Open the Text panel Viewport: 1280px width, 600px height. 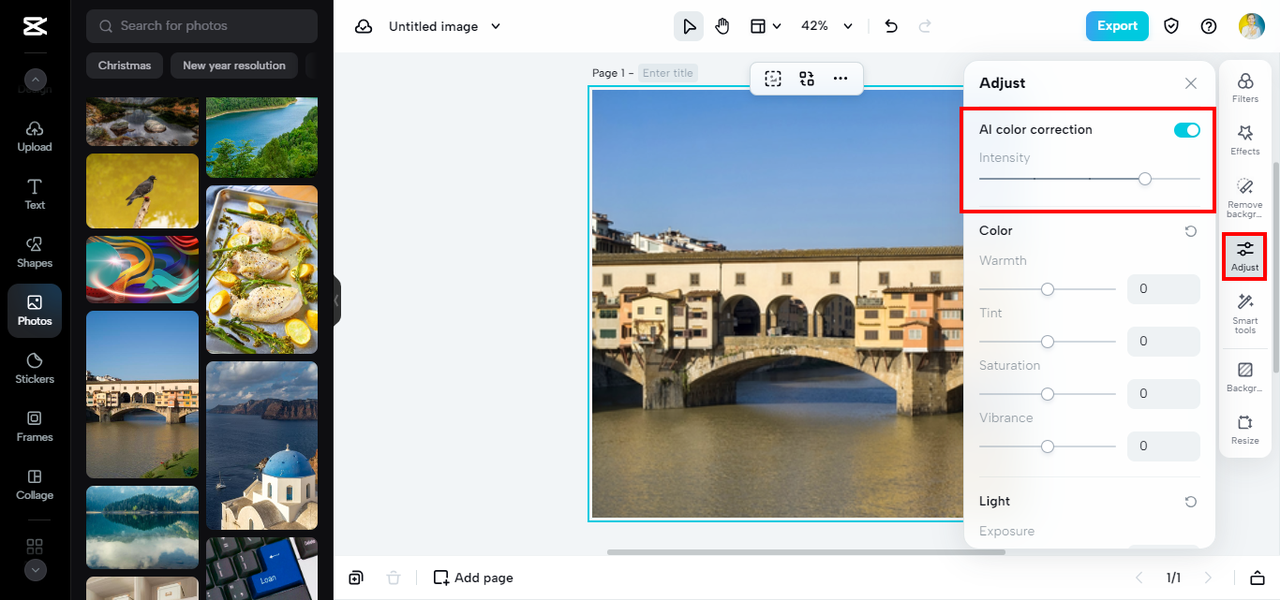click(34, 194)
